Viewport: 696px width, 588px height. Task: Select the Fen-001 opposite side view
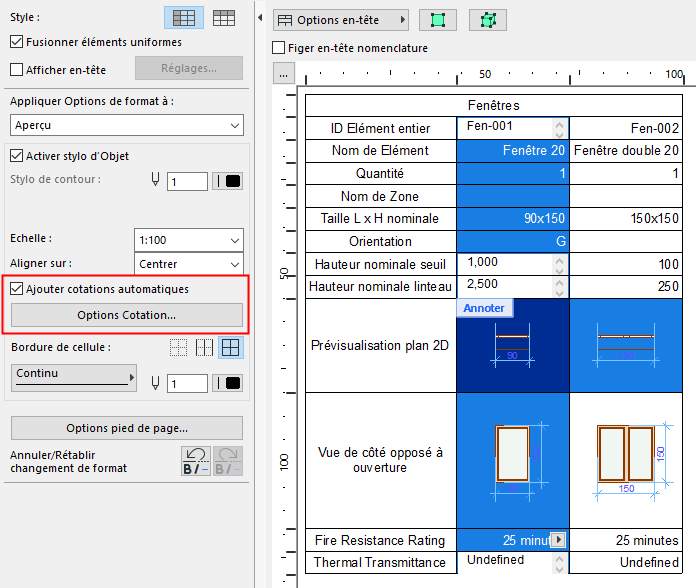(x=513, y=461)
